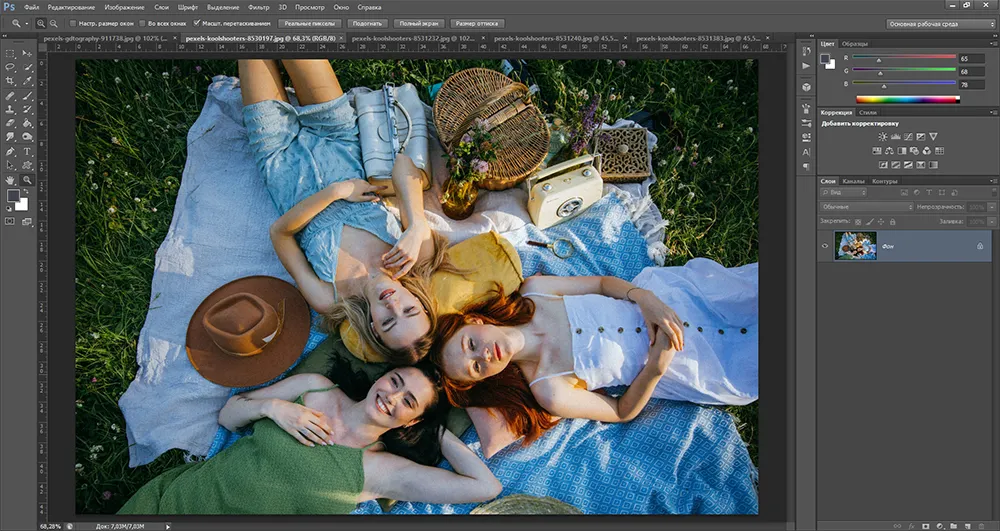Screen dimensions: 1000x531
Task: Click the Фон layer thumbnail
Action: point(855,246)
